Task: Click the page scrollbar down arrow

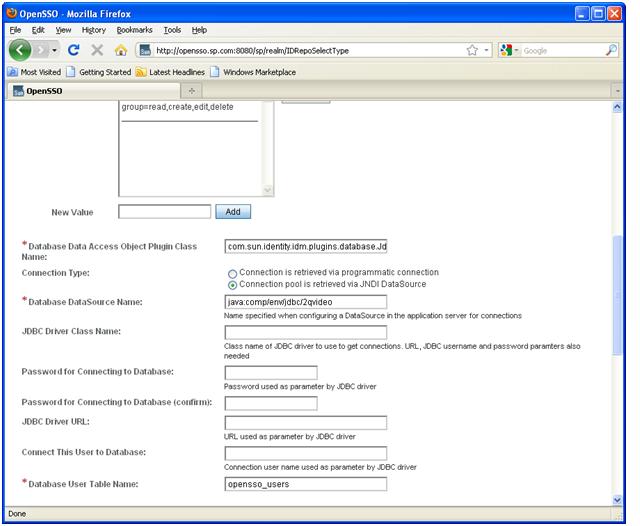Action: click(617, 500)
